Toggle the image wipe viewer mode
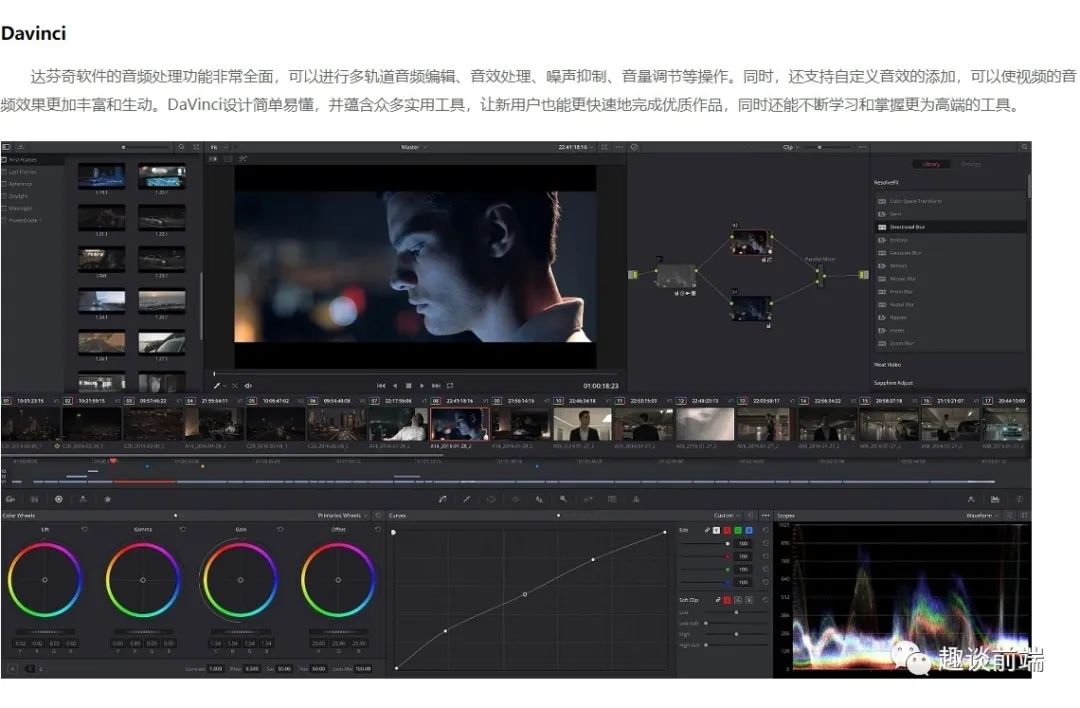Screen dimensions: 1080x708 click(x=213, y=159)
